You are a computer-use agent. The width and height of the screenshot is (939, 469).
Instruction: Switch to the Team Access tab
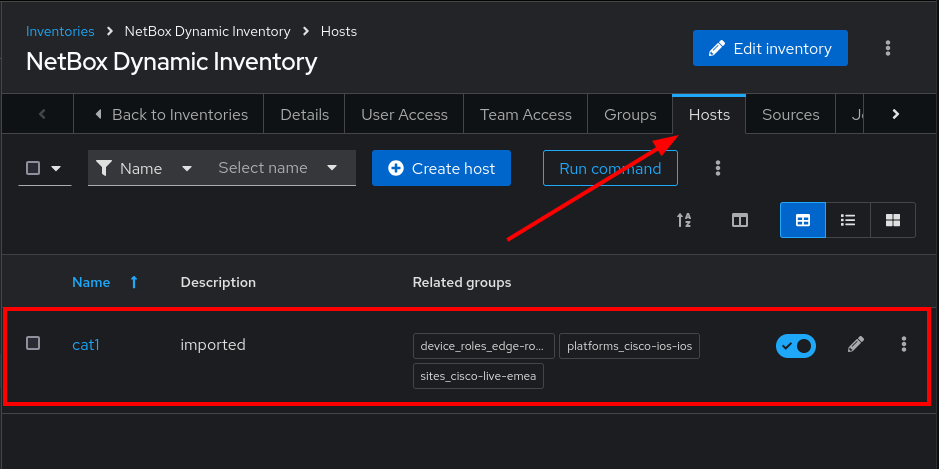tap(525, 114)
